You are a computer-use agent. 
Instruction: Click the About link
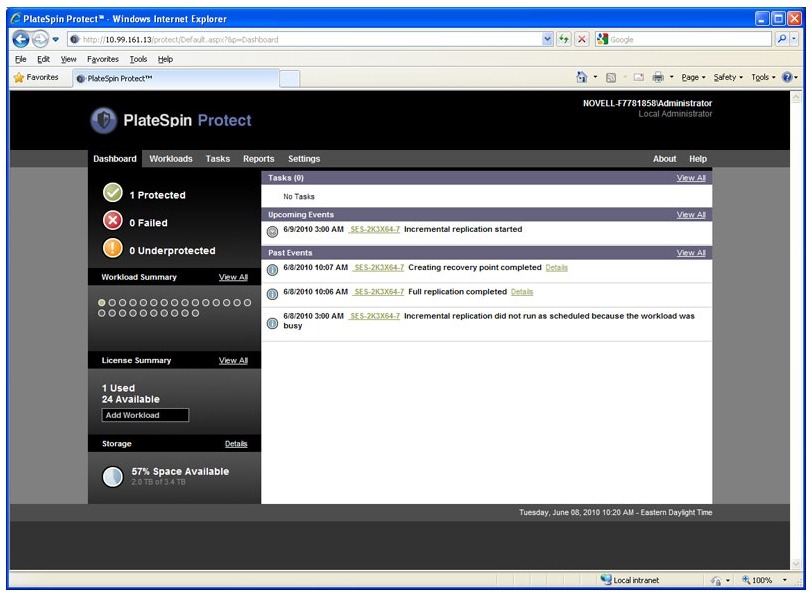pos(664,158)
